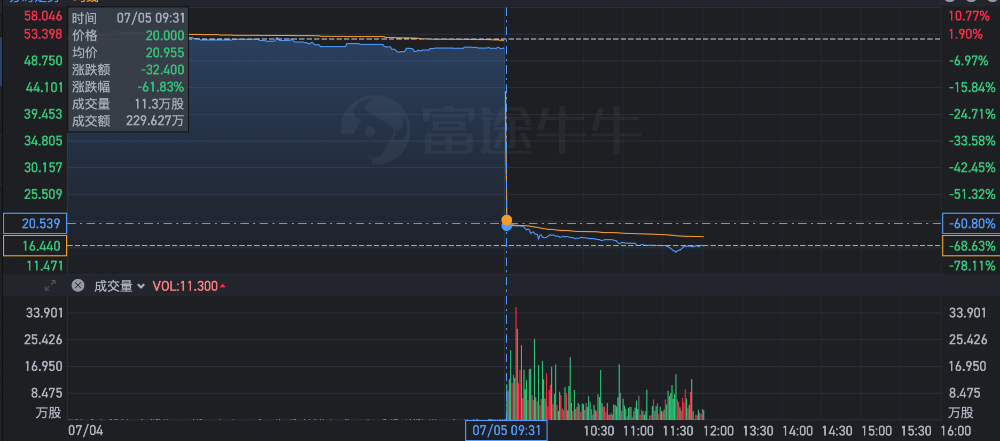Click the VOL:11.300 readout

click(x=184, y=286)
